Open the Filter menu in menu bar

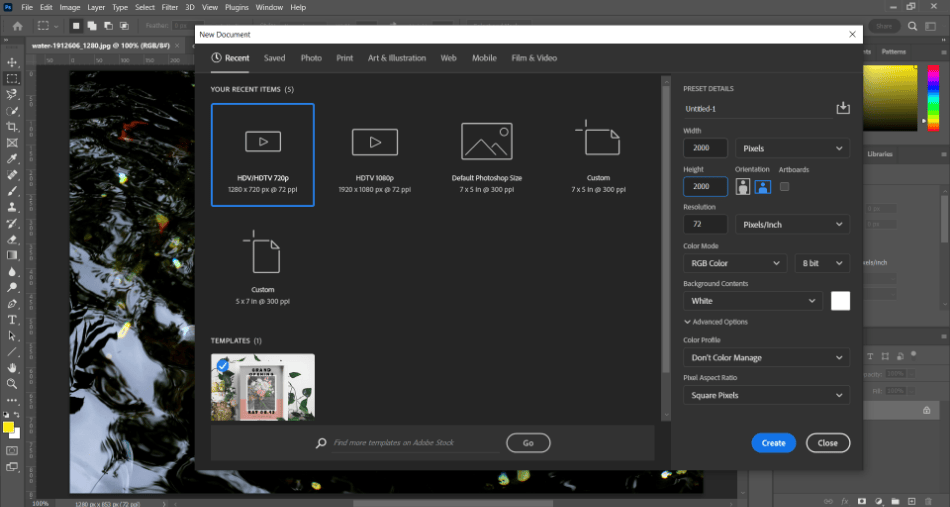tap(172, 7)
